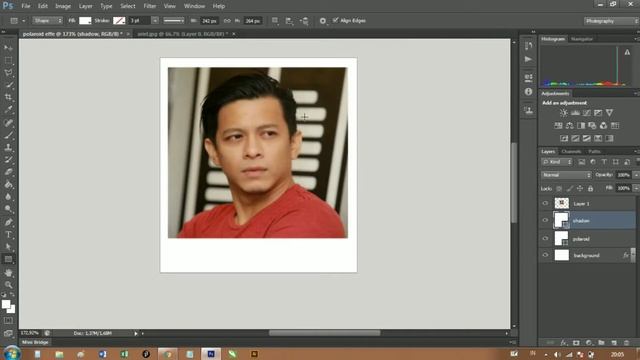This screenshot has width=640, height=360.
Task: Toggle lock all layer lock icon
Action: tap(591, 189)
